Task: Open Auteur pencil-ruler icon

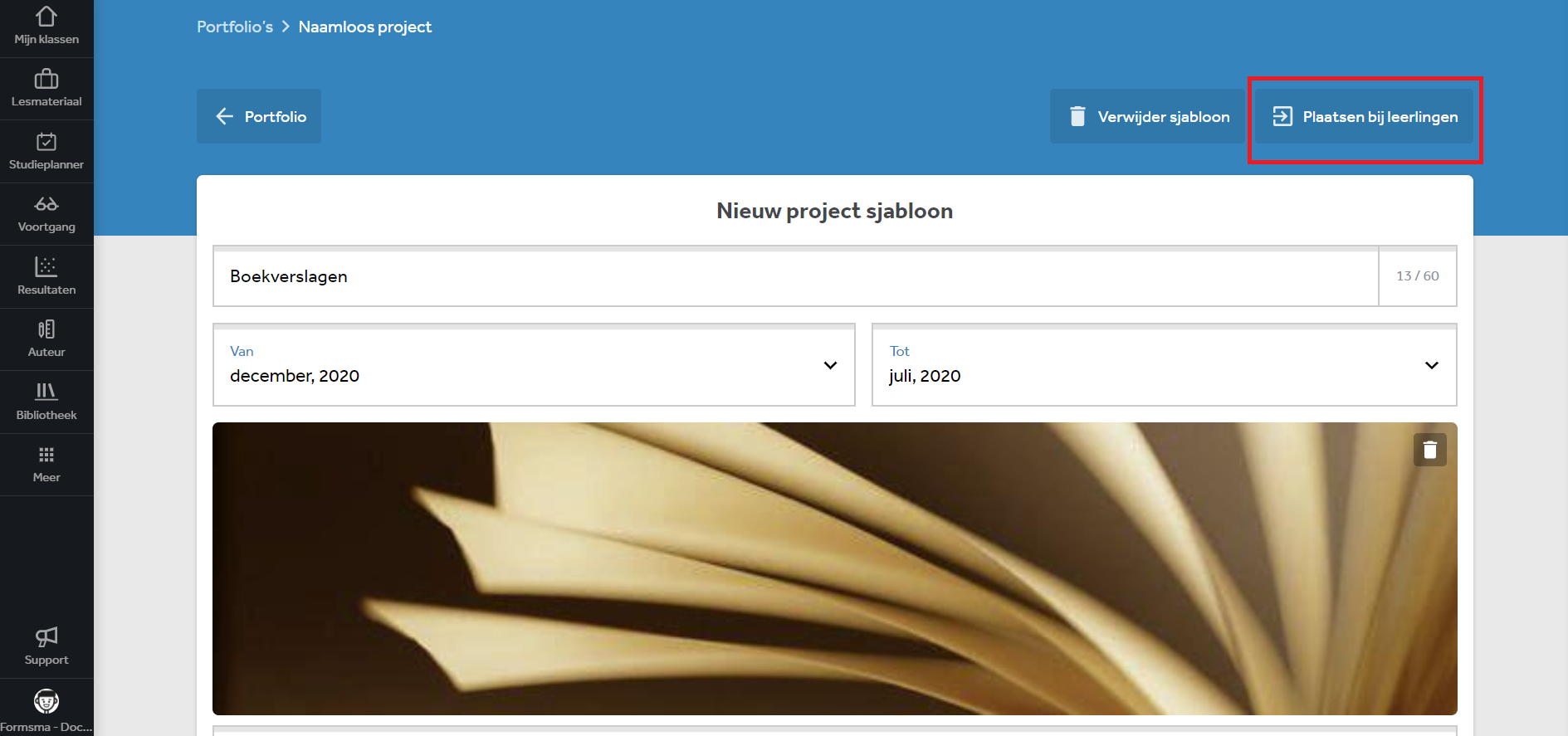Action: click(x=46, y=329)
